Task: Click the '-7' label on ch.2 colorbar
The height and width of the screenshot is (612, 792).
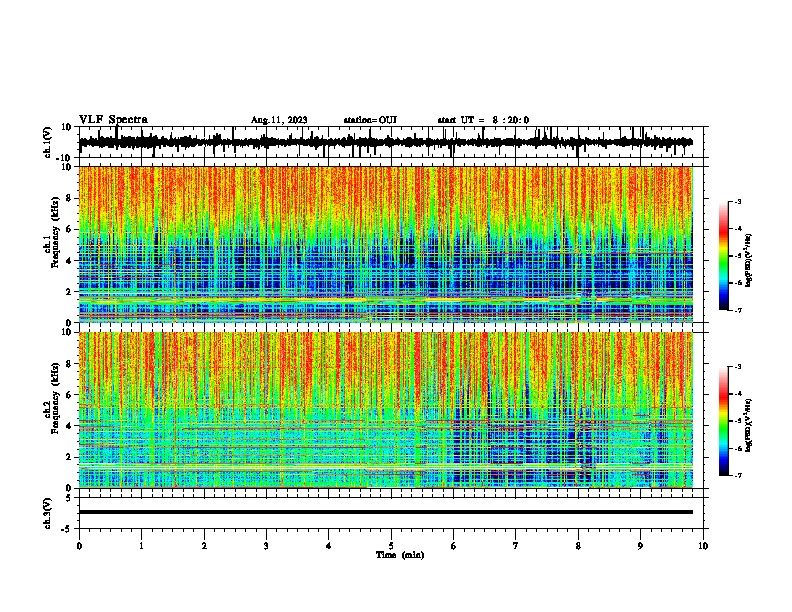Action: (x=737, y=475)
